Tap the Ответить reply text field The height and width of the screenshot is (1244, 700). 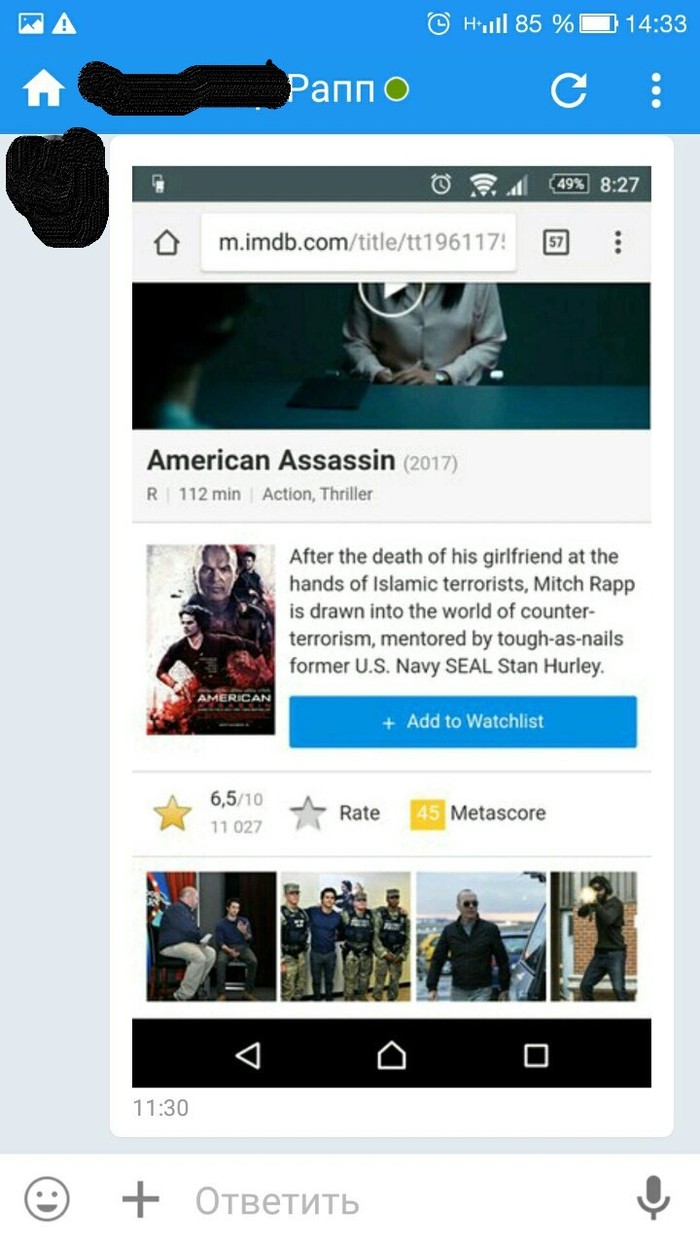(x=400, y=1200)
